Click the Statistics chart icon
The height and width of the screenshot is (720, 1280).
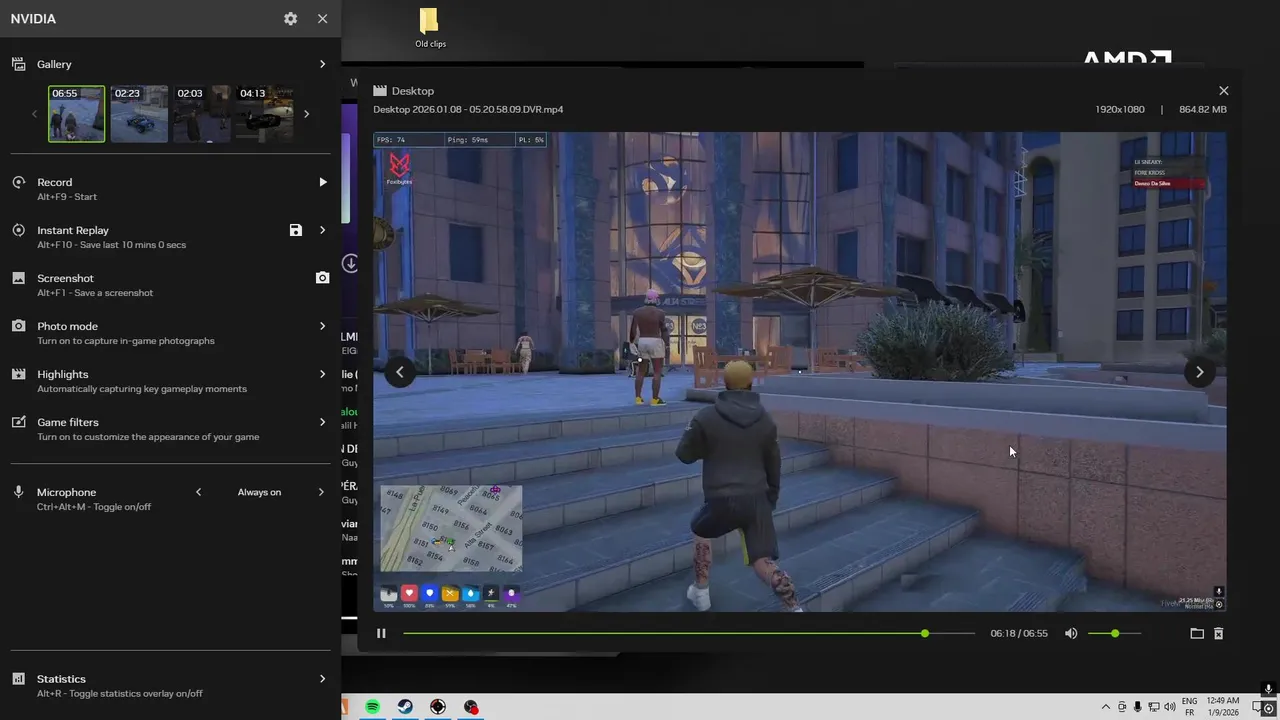point(18,679)
